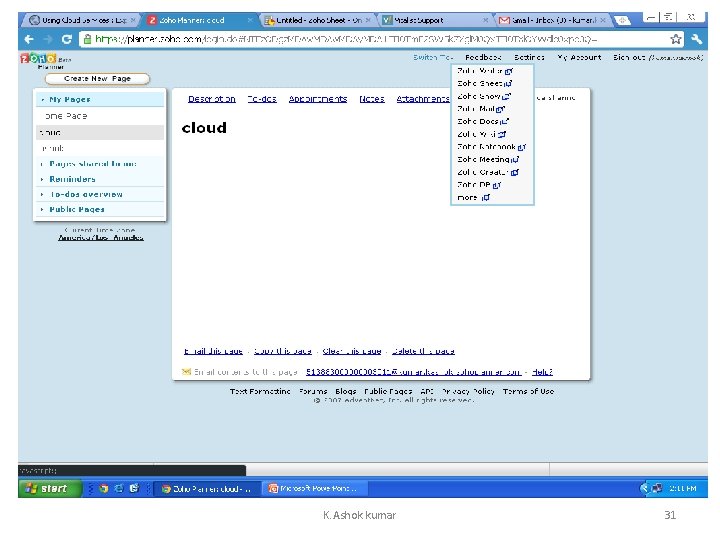The height and width of the screenshot is (540, 720).
Task: Jump to the Appointments section link
Action: pyautogui.click(x=318, y=99)
